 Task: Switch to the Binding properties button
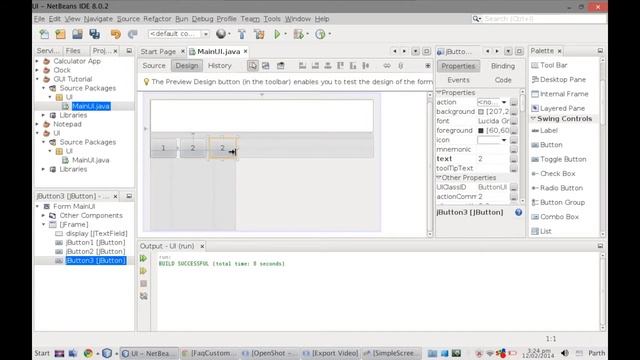click(x=502, y=66)
